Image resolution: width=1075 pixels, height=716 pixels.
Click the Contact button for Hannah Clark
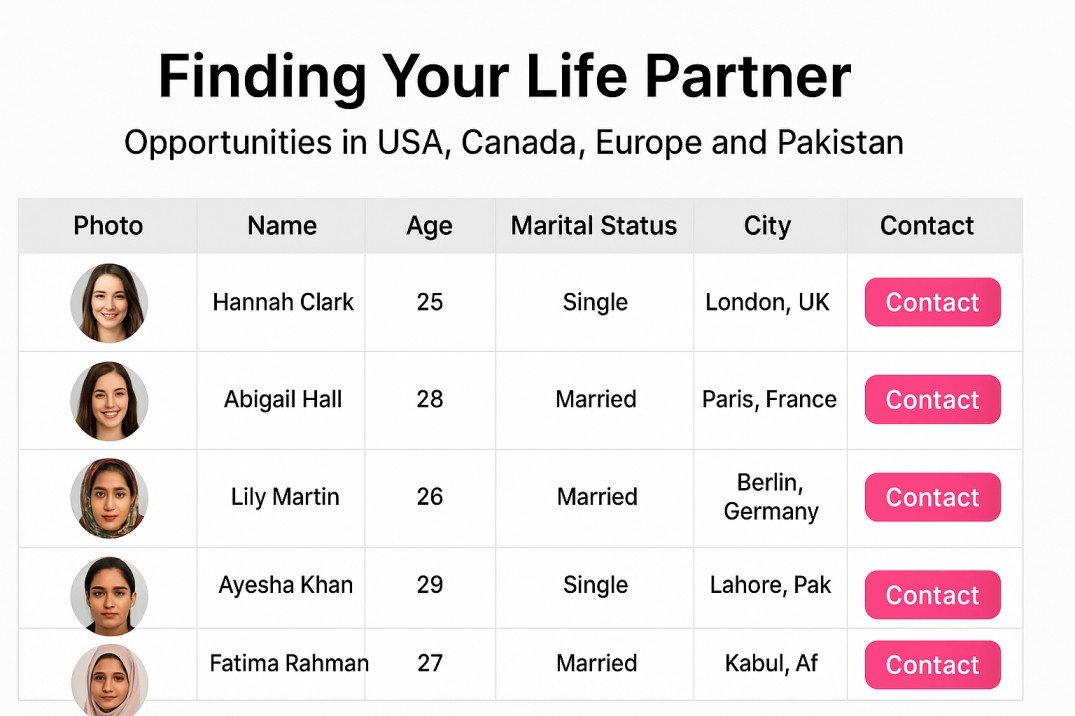pos(931,302)
